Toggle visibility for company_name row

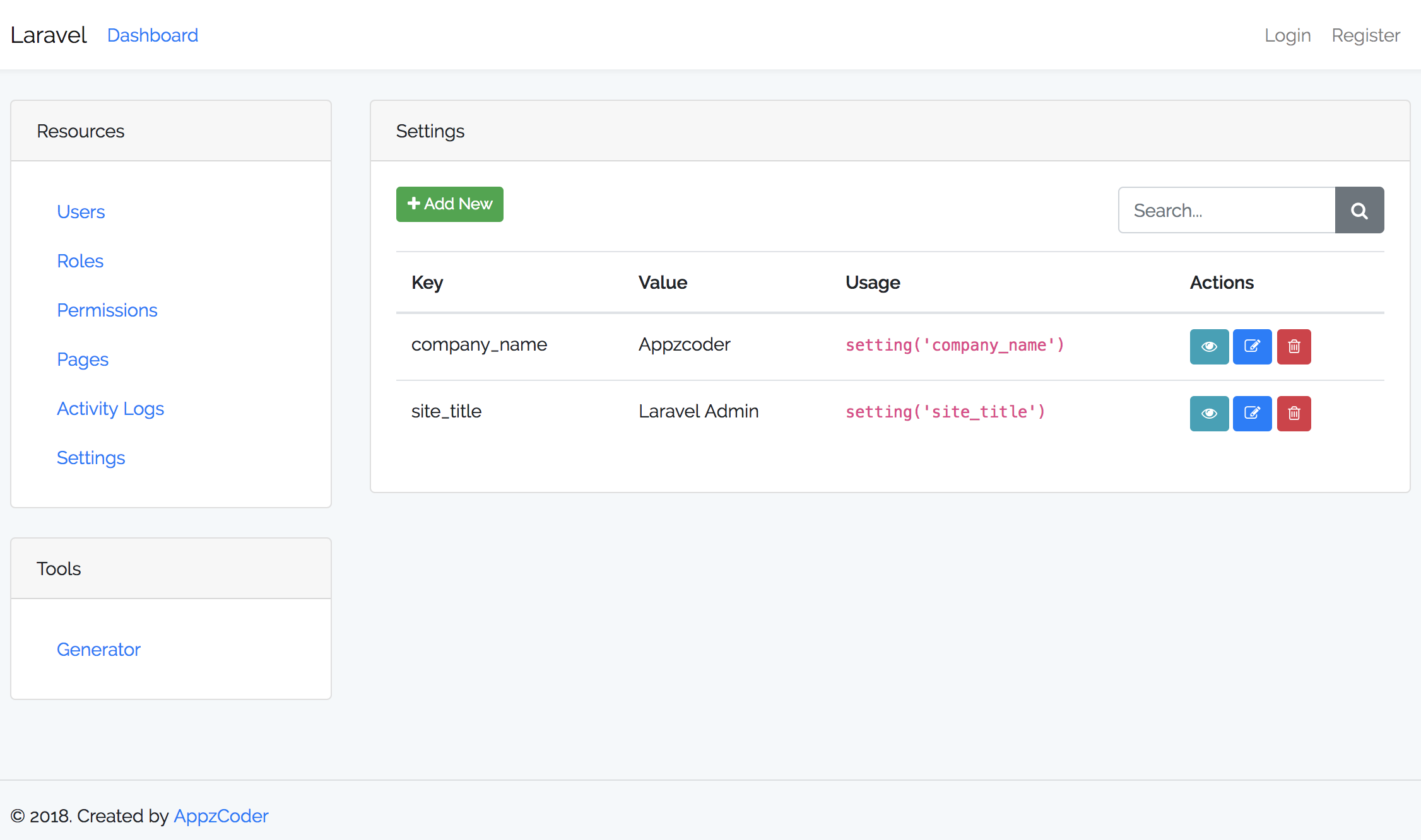(1209, 346)
